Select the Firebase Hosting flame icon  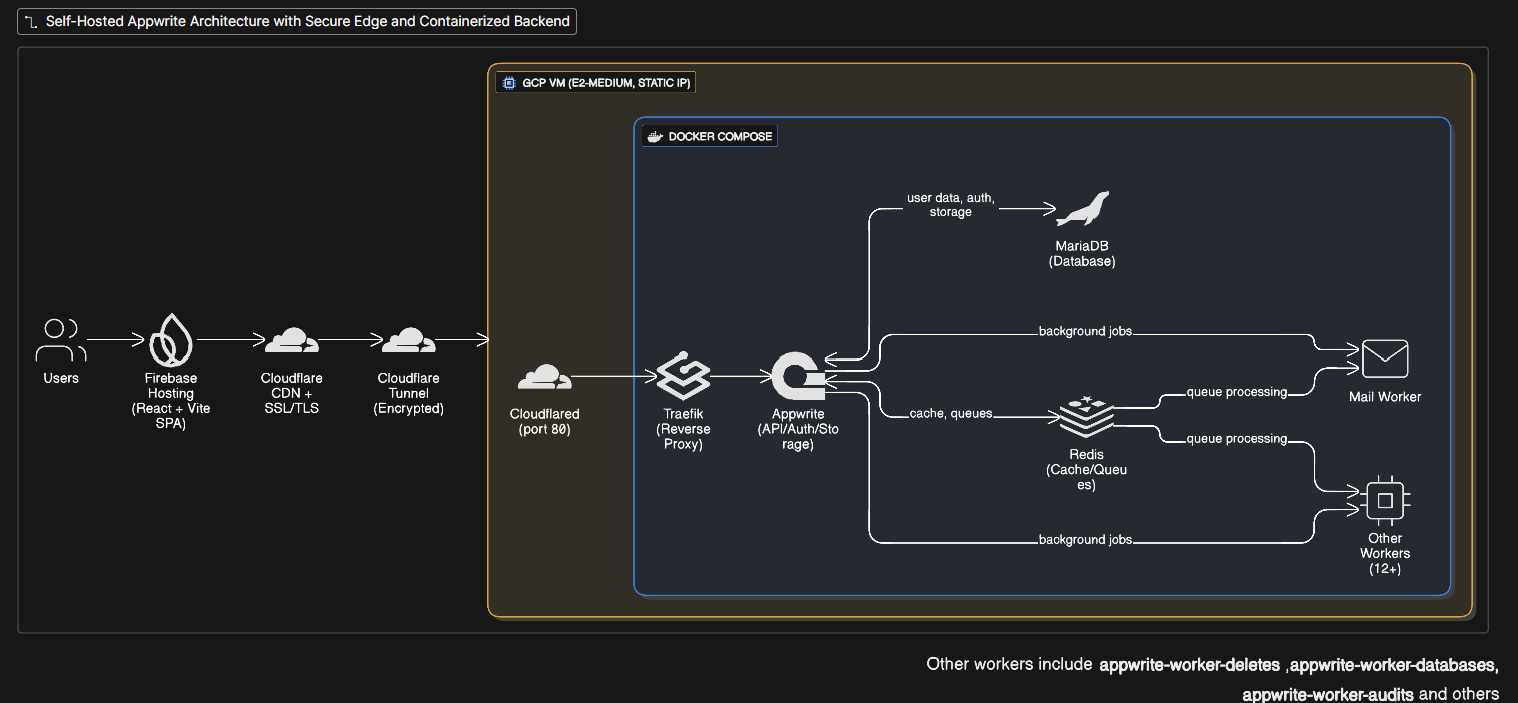170,342
